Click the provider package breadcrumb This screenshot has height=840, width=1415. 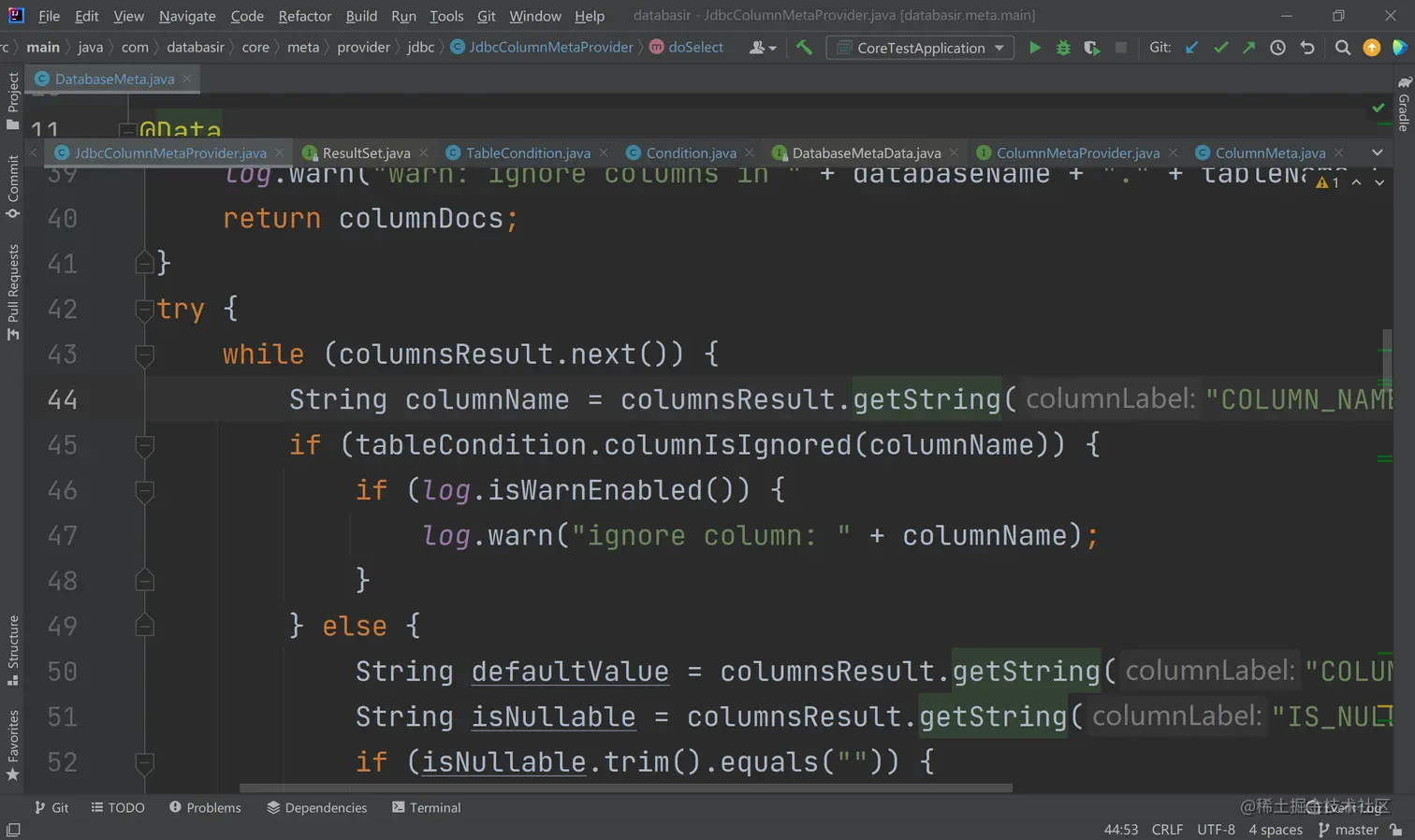(x=363, y=48)
